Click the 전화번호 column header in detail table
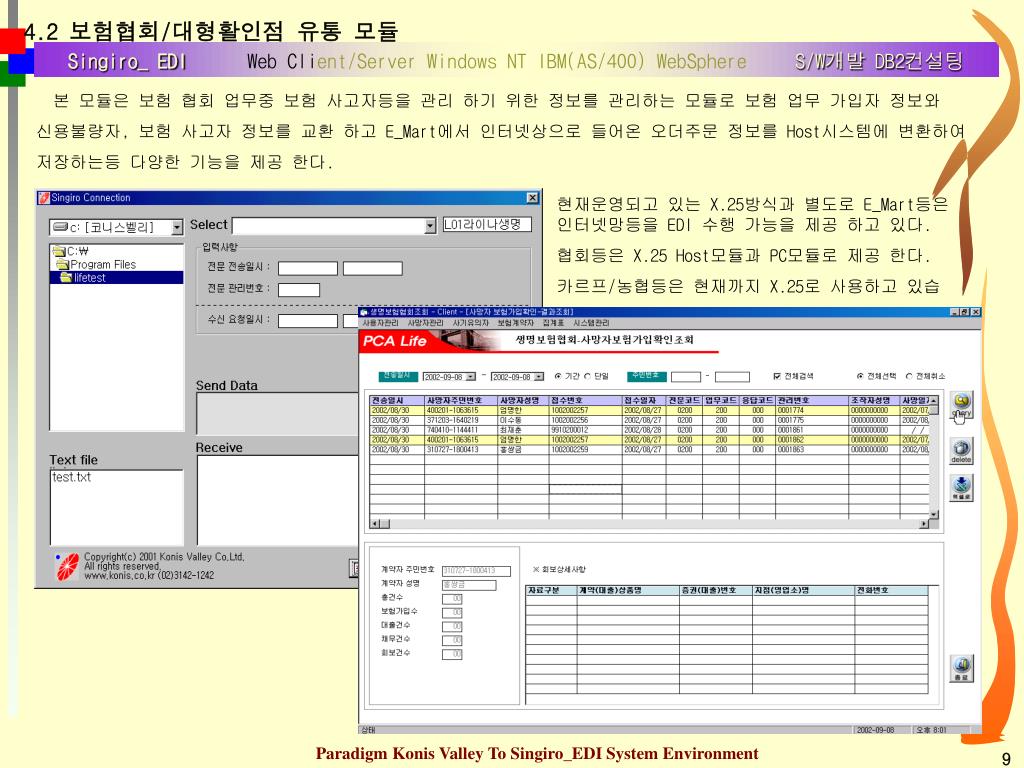Viewport: 1024px width, 768px height. pos(891,590)
